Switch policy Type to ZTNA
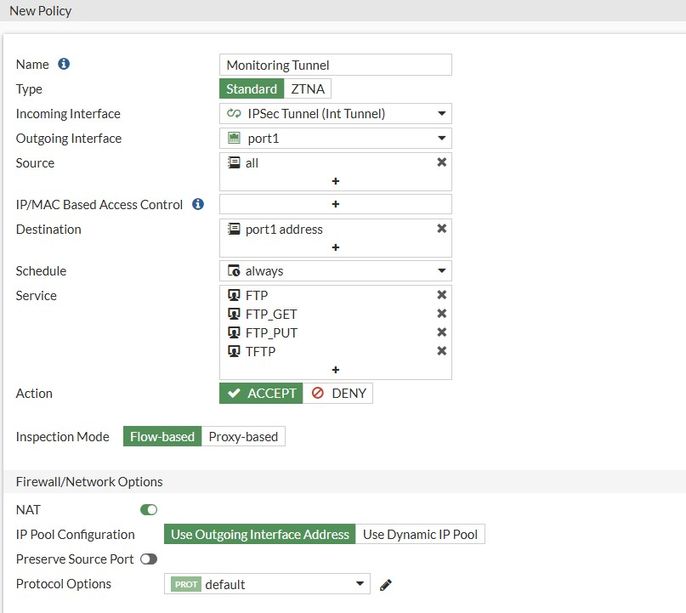686x613 pixels. pyautogui.click(x=307, y=89)
